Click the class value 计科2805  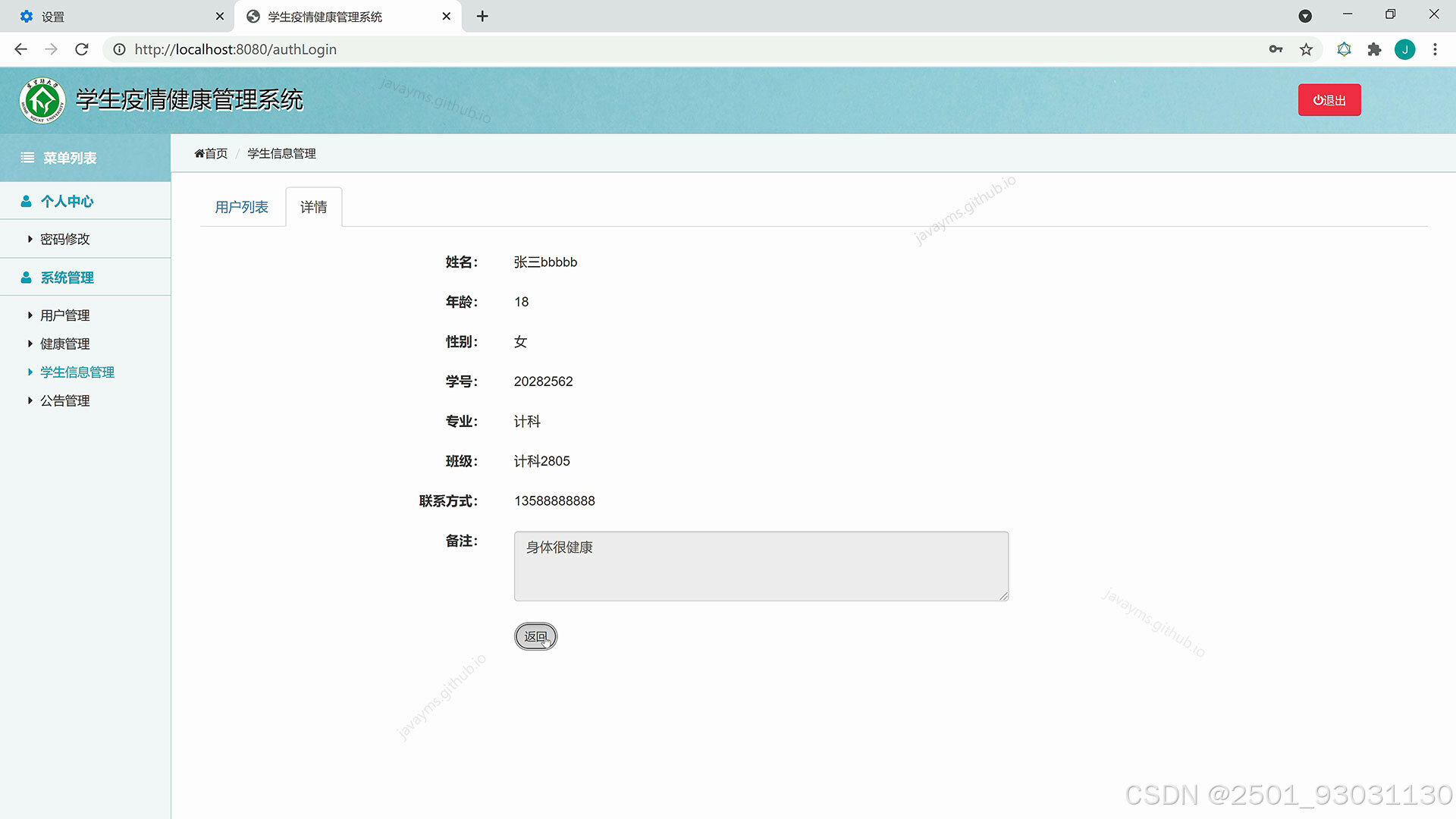[x=541, y=461]
